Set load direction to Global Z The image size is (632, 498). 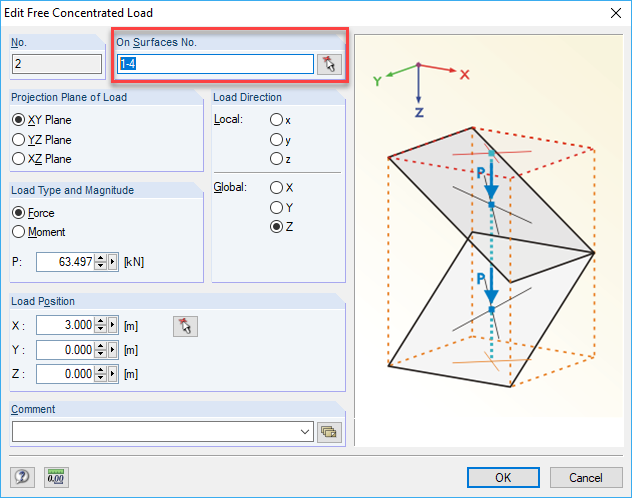coord(282,226)
